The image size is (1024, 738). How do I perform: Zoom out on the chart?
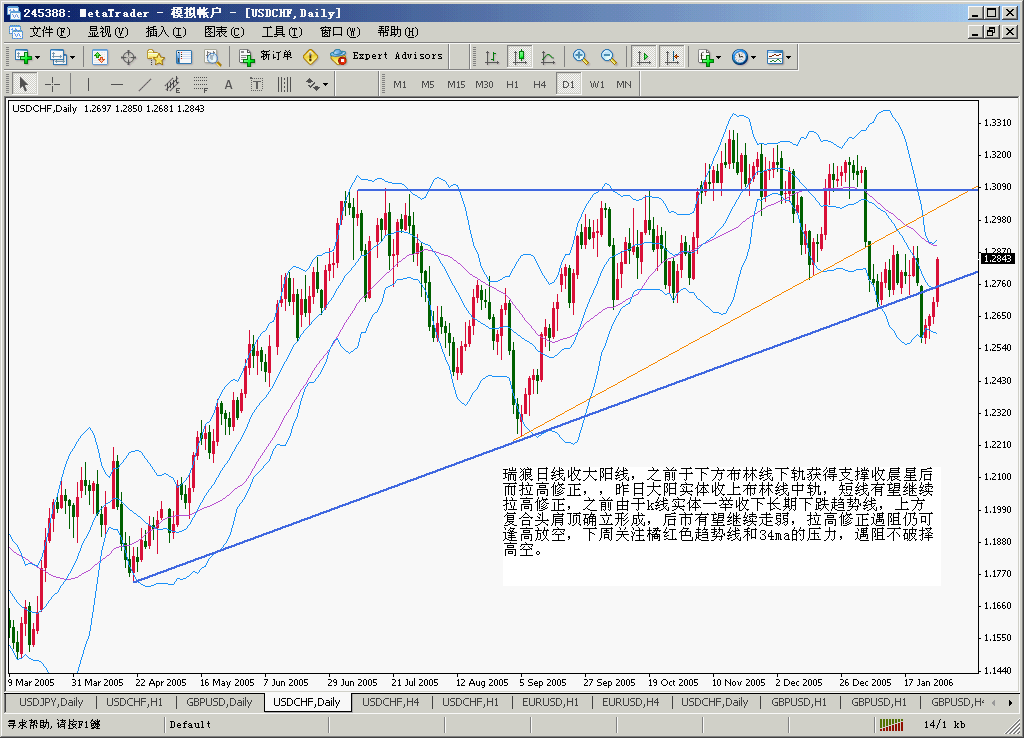tap(608, 57)
